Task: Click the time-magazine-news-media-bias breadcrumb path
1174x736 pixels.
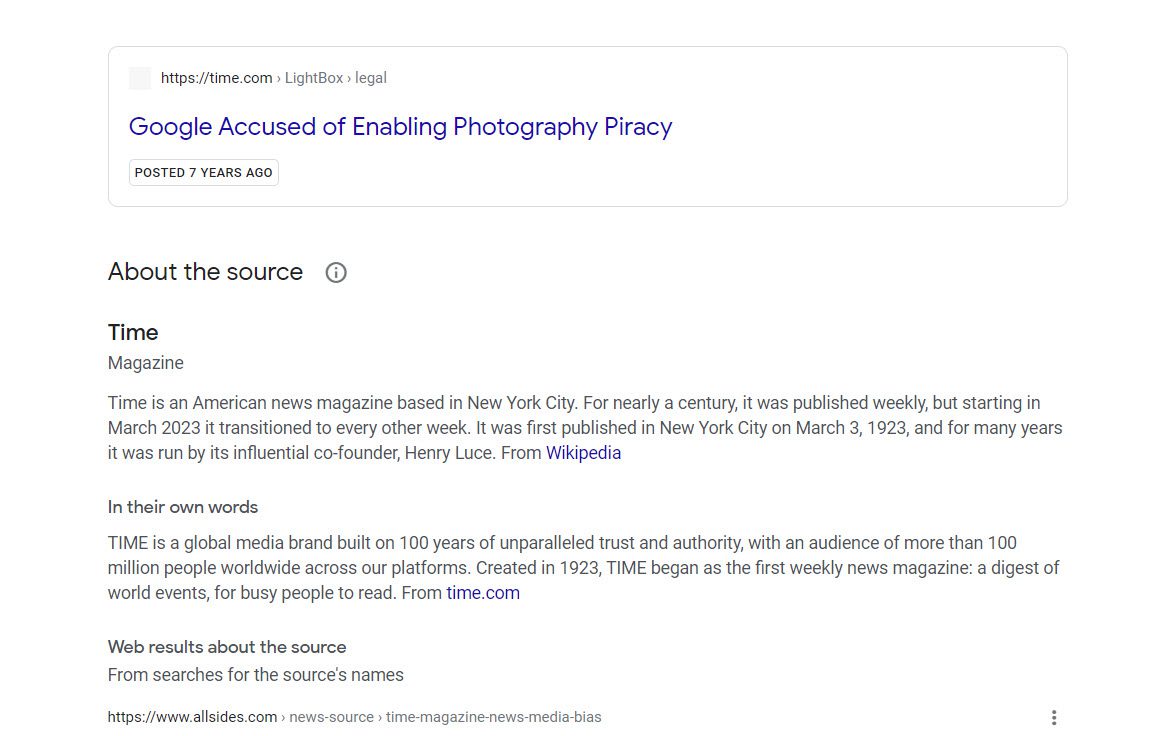Action: (493, 717)
